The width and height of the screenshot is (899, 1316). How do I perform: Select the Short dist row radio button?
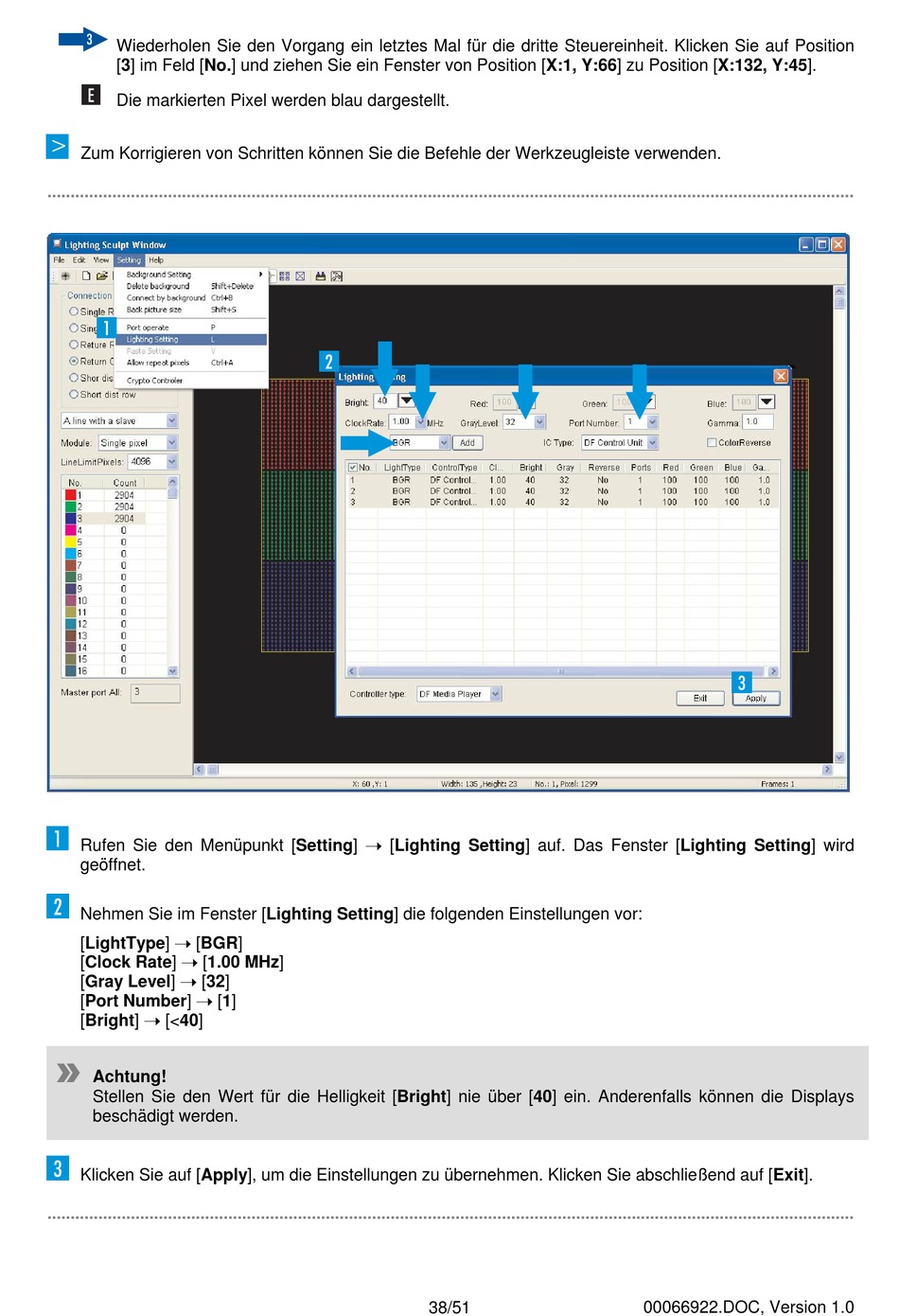[x=74, y=394]
